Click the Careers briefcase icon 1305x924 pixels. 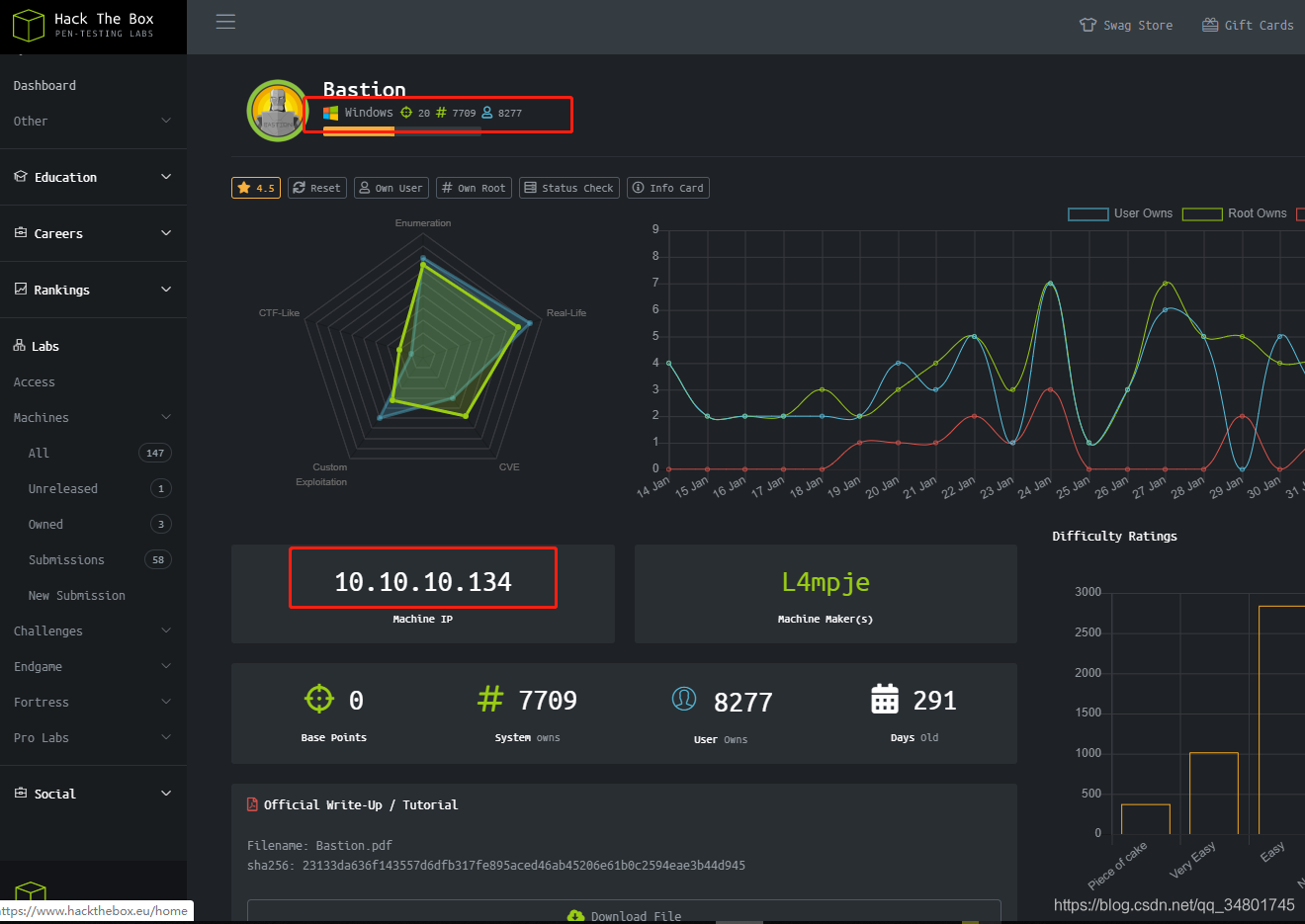pos(21,233)
